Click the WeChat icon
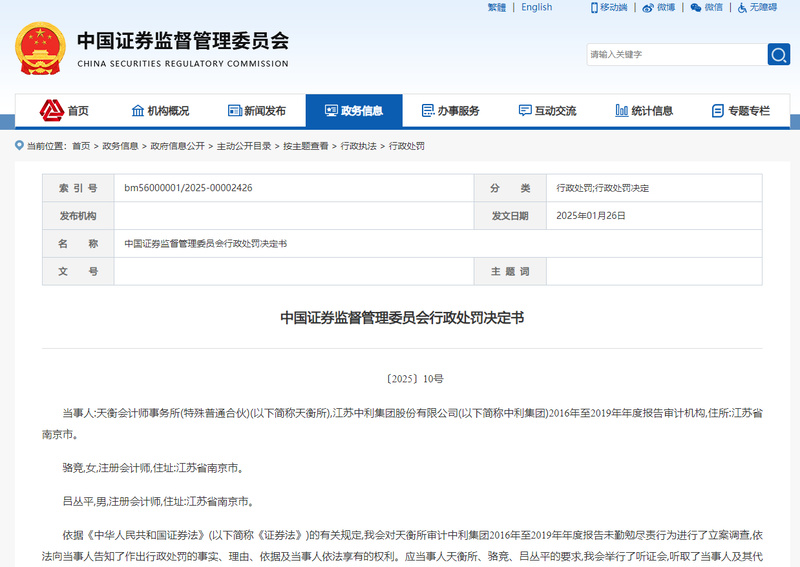The width and height of the screenshot is (800, 567). point(695,8)
